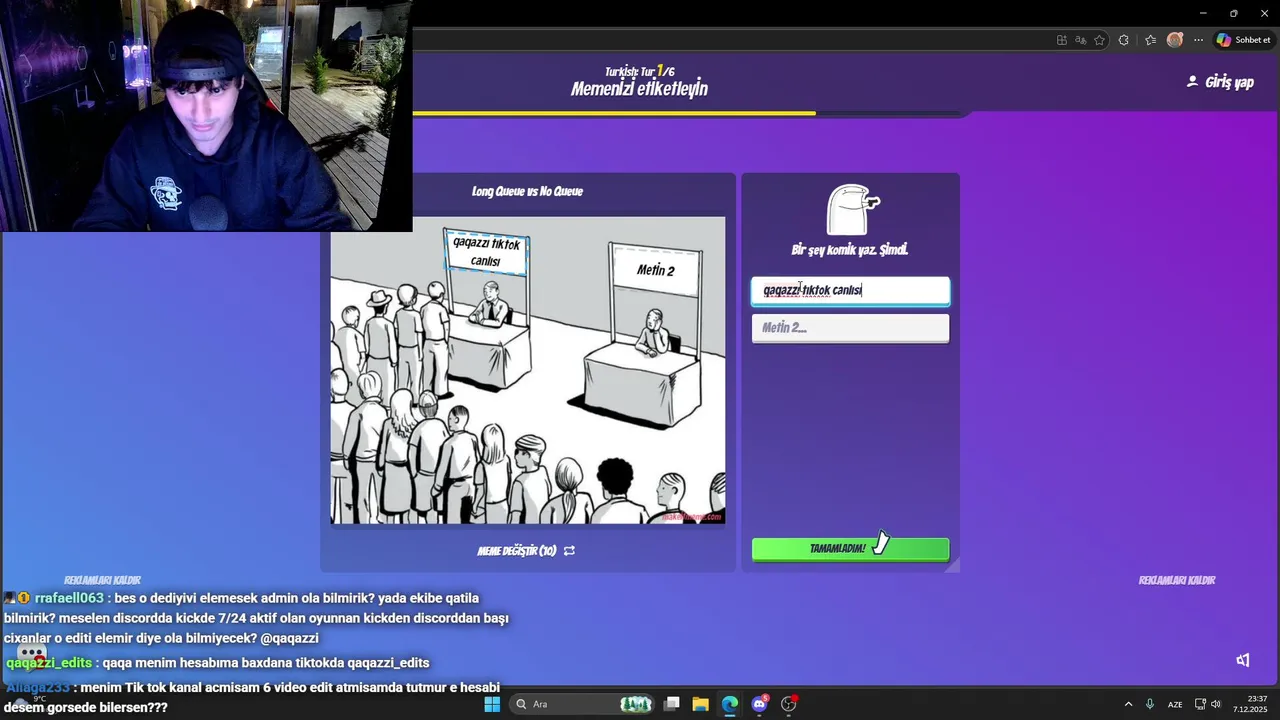Select the qaqazzi tiktok canlısı label on meme
Screen dimensions: 1280x720
(486, 252)
